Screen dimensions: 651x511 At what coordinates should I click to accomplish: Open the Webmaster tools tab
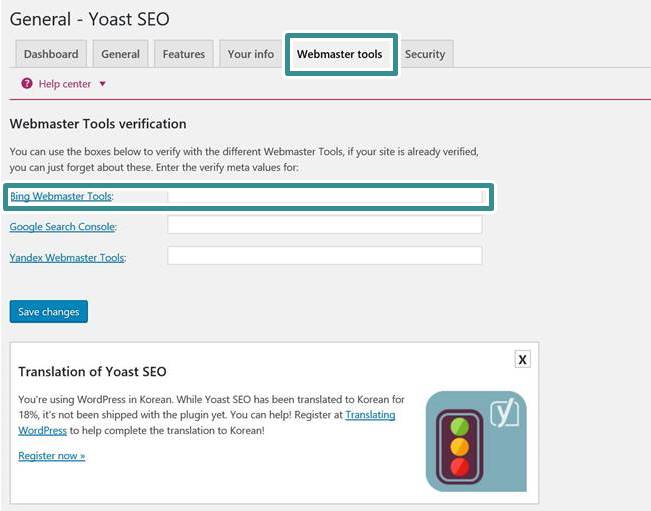pyautogui.click(x=340, y=54)
